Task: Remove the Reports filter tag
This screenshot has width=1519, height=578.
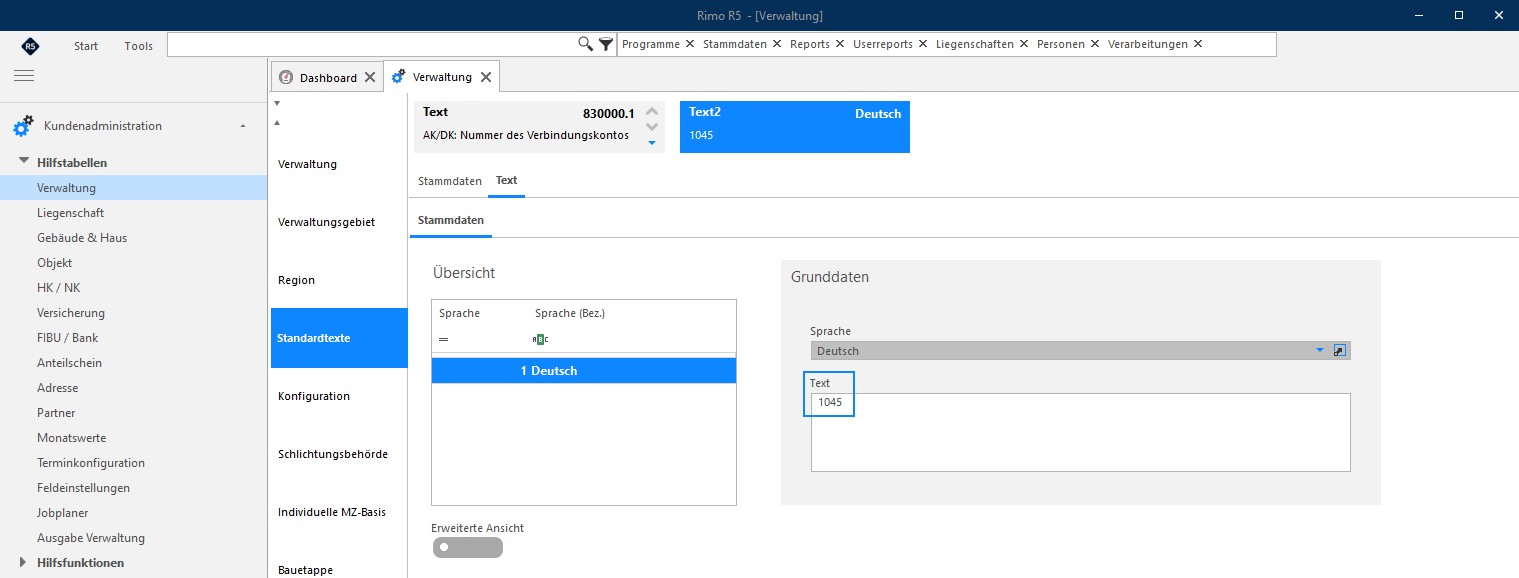Action: [840, 44]
